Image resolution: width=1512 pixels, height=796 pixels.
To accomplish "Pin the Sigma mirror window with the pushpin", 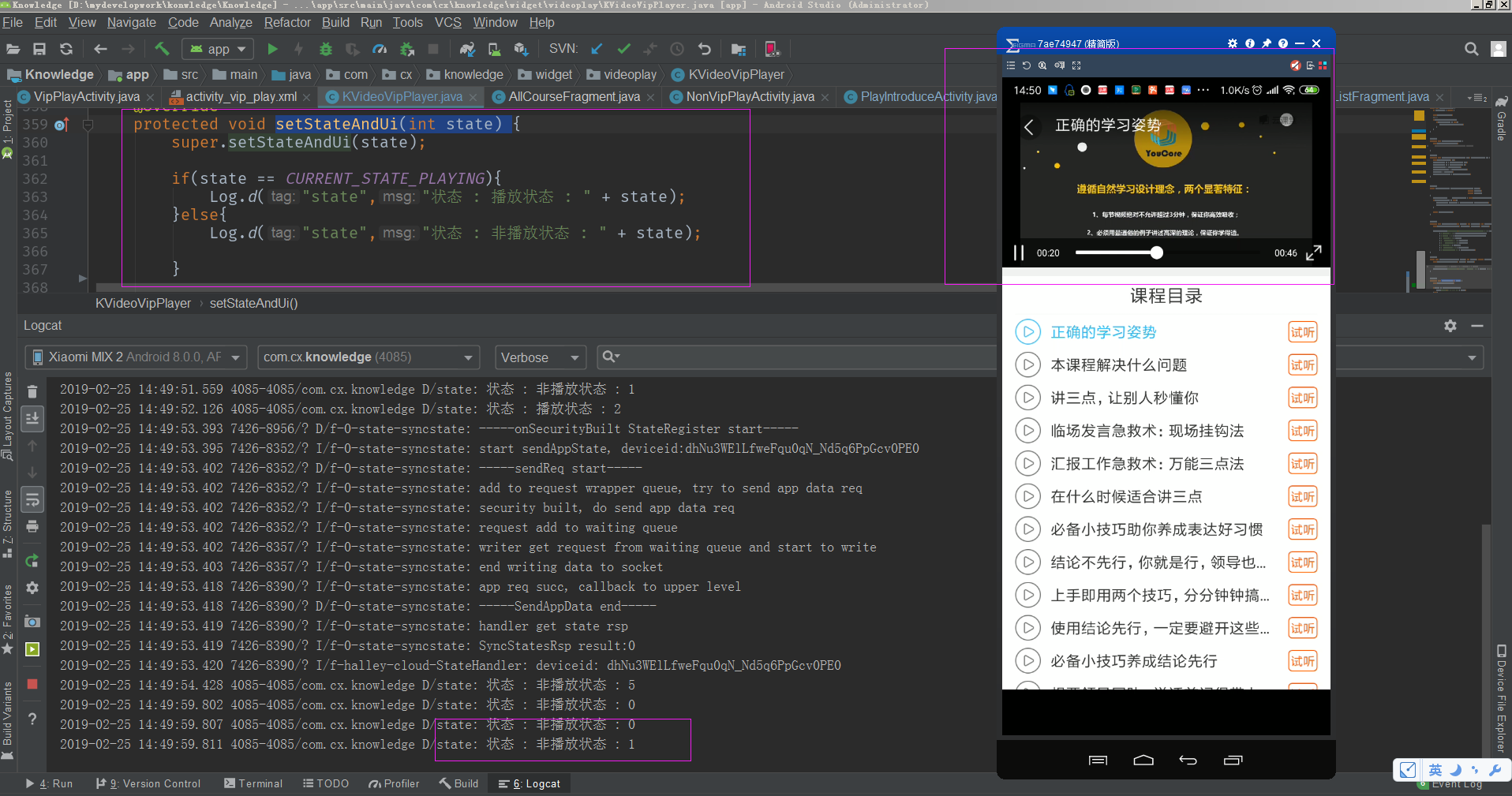I will 1266,43.
